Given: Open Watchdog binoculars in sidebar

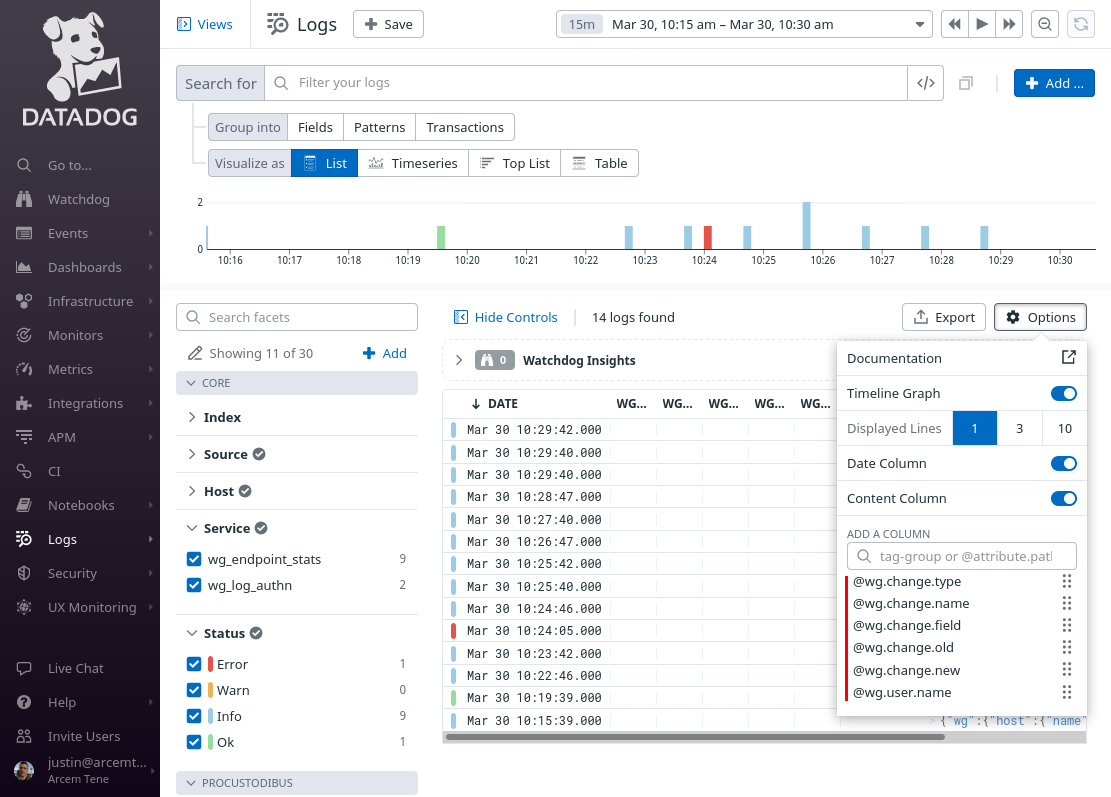Looking at the screenshot, I should 24,199.
